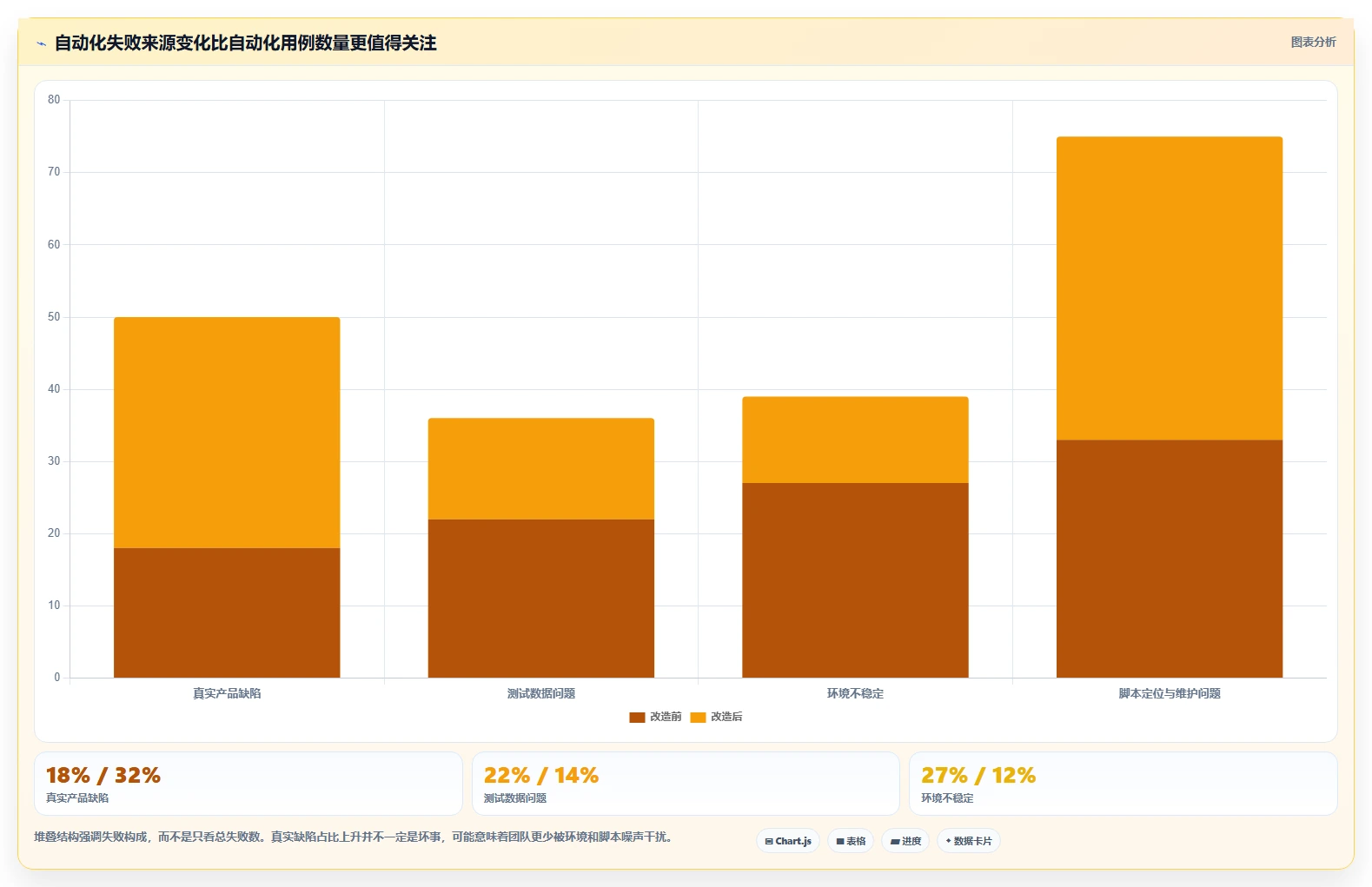Click the y-axis value 70
1372x887 pixels.
54,172
